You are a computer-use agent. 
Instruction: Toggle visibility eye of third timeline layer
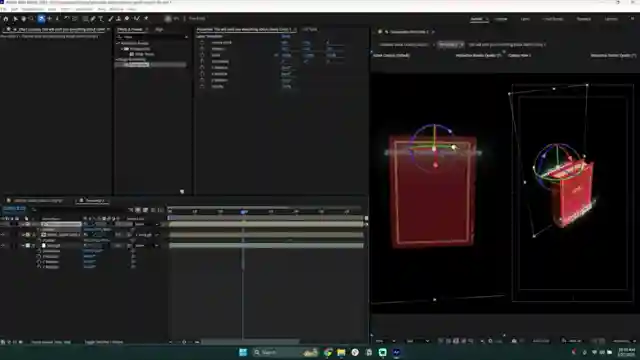pos(3,245)
